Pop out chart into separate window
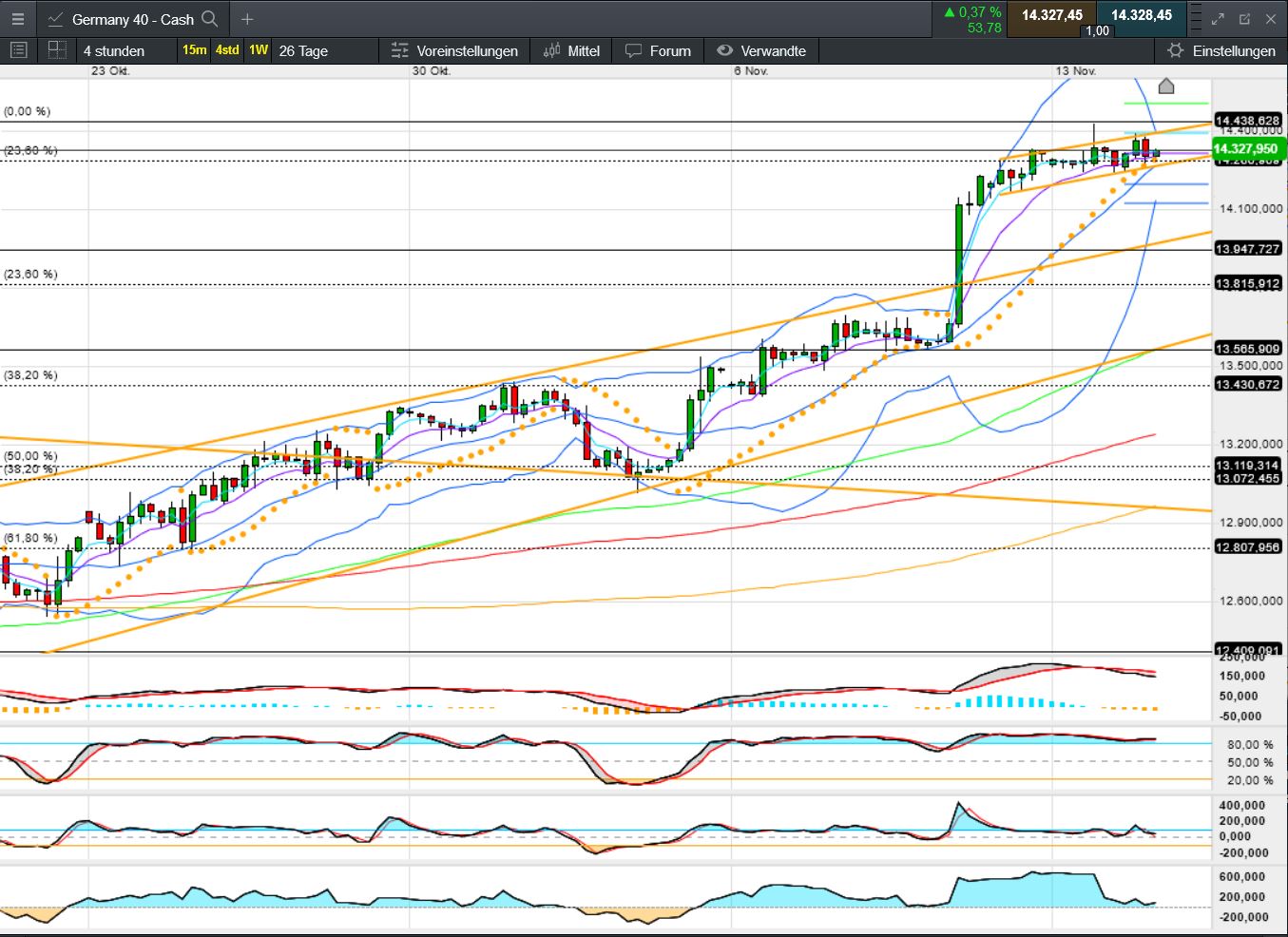Screen dimensions: 1288x937 pyautogui.click(x=1244, y=19)
